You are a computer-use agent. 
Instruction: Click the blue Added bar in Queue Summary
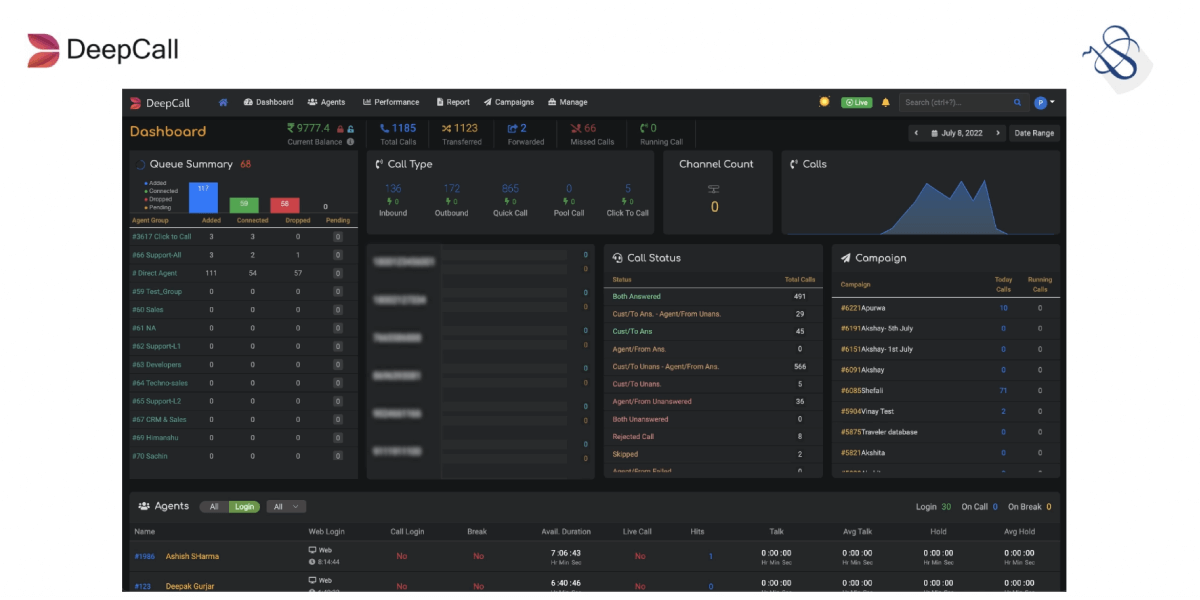coord(203,198)
